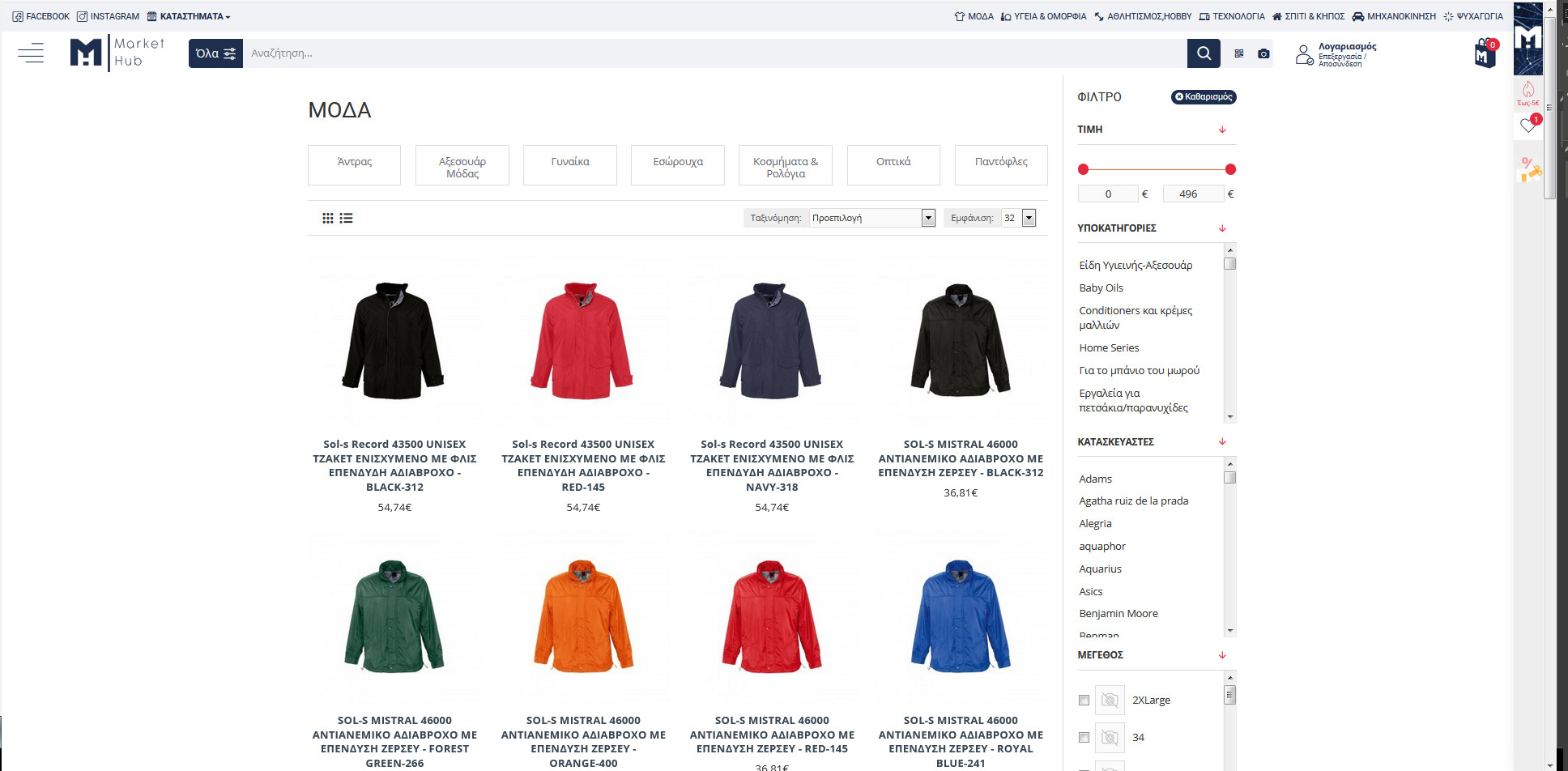Open the navy Sol-s Record NAVY-318 jacket image
The height and width of the screenshot is (771, 1568).
(772, 341)
